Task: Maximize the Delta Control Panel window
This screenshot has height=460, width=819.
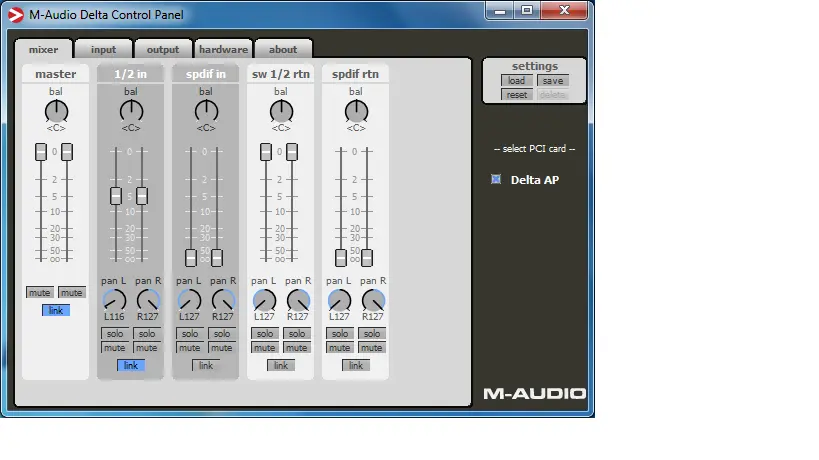Action: (526, 10)
